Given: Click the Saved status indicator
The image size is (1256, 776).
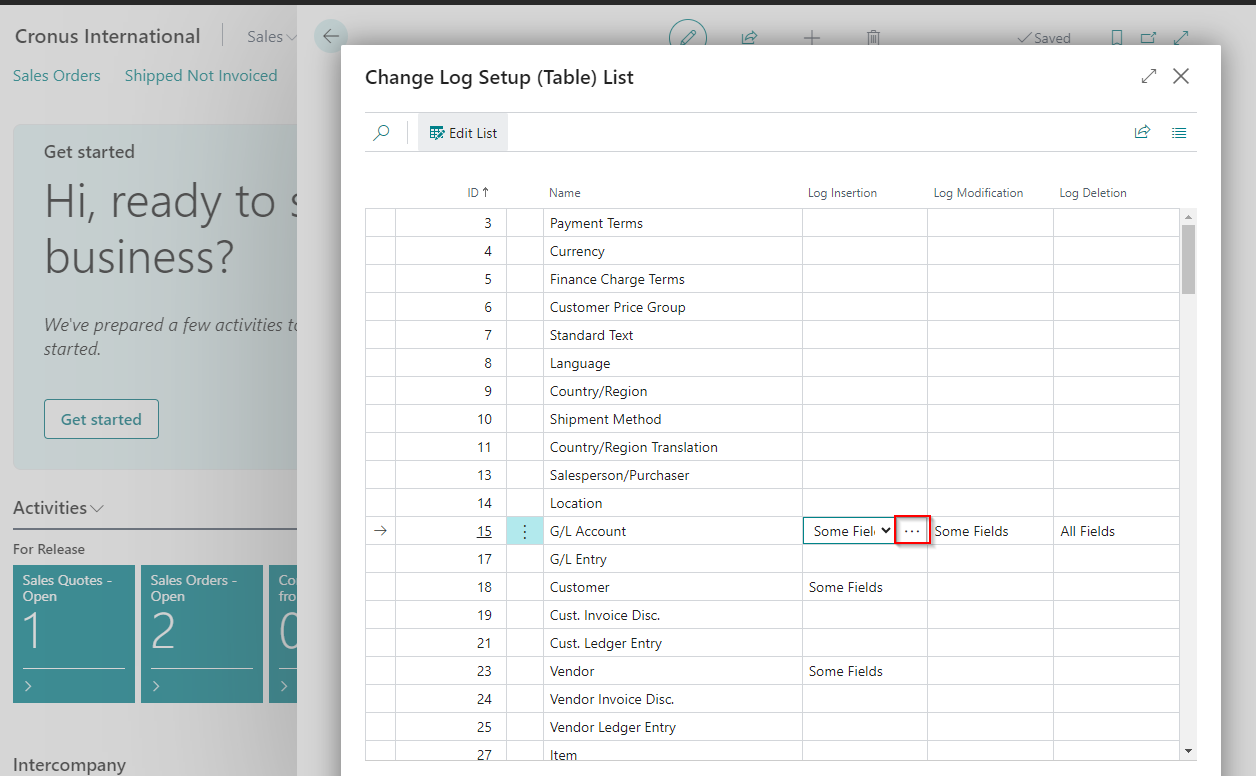Looking at the screenshot, I should [x=1043, y=38].
